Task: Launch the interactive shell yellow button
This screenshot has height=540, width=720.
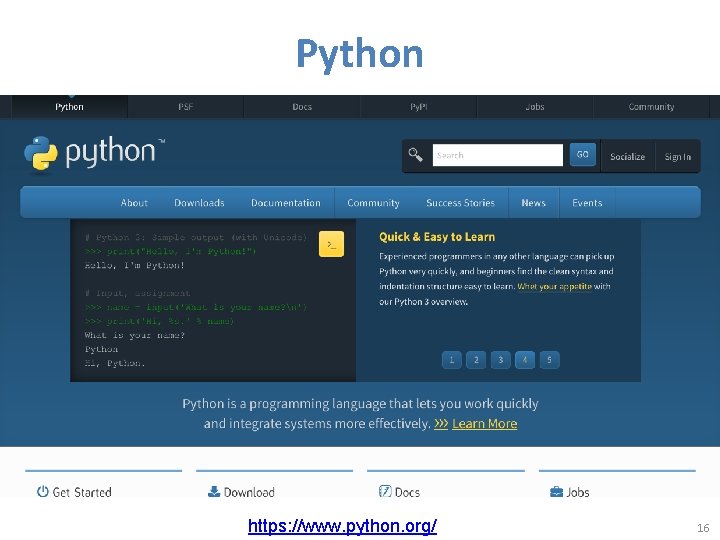Action: click(x=331, y=244)
